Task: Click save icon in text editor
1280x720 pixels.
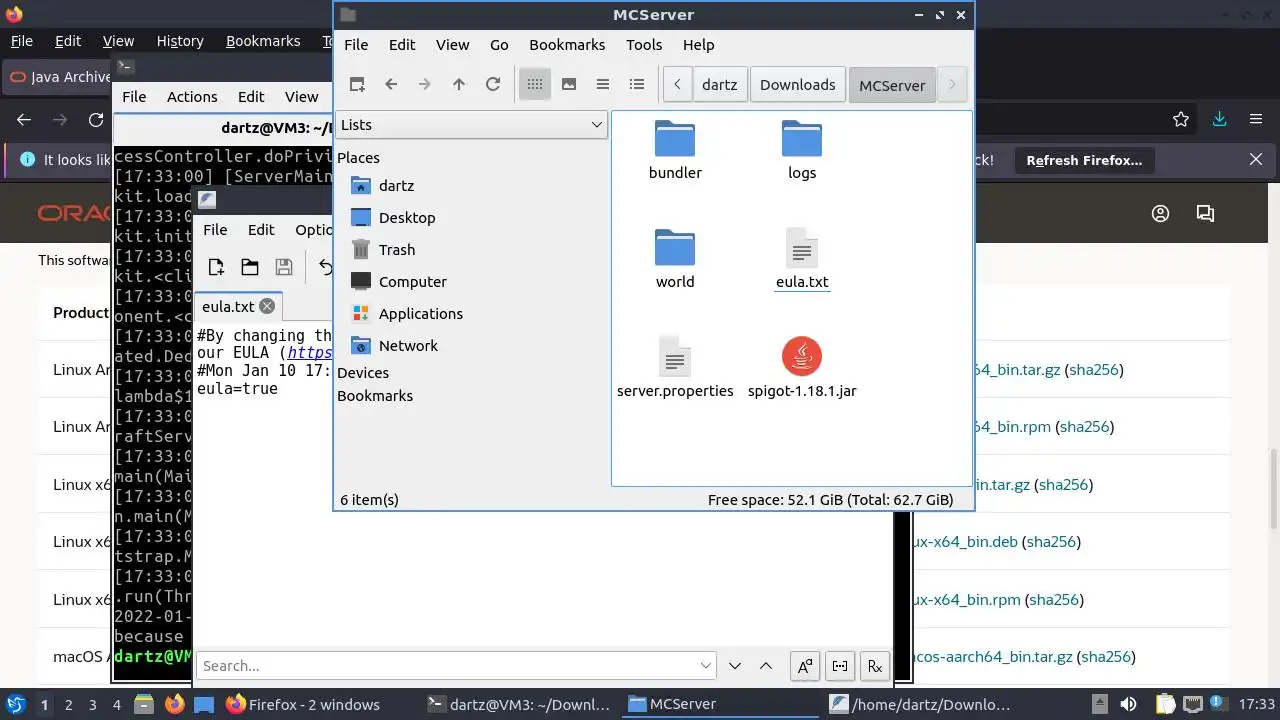Action: [284, 266]
